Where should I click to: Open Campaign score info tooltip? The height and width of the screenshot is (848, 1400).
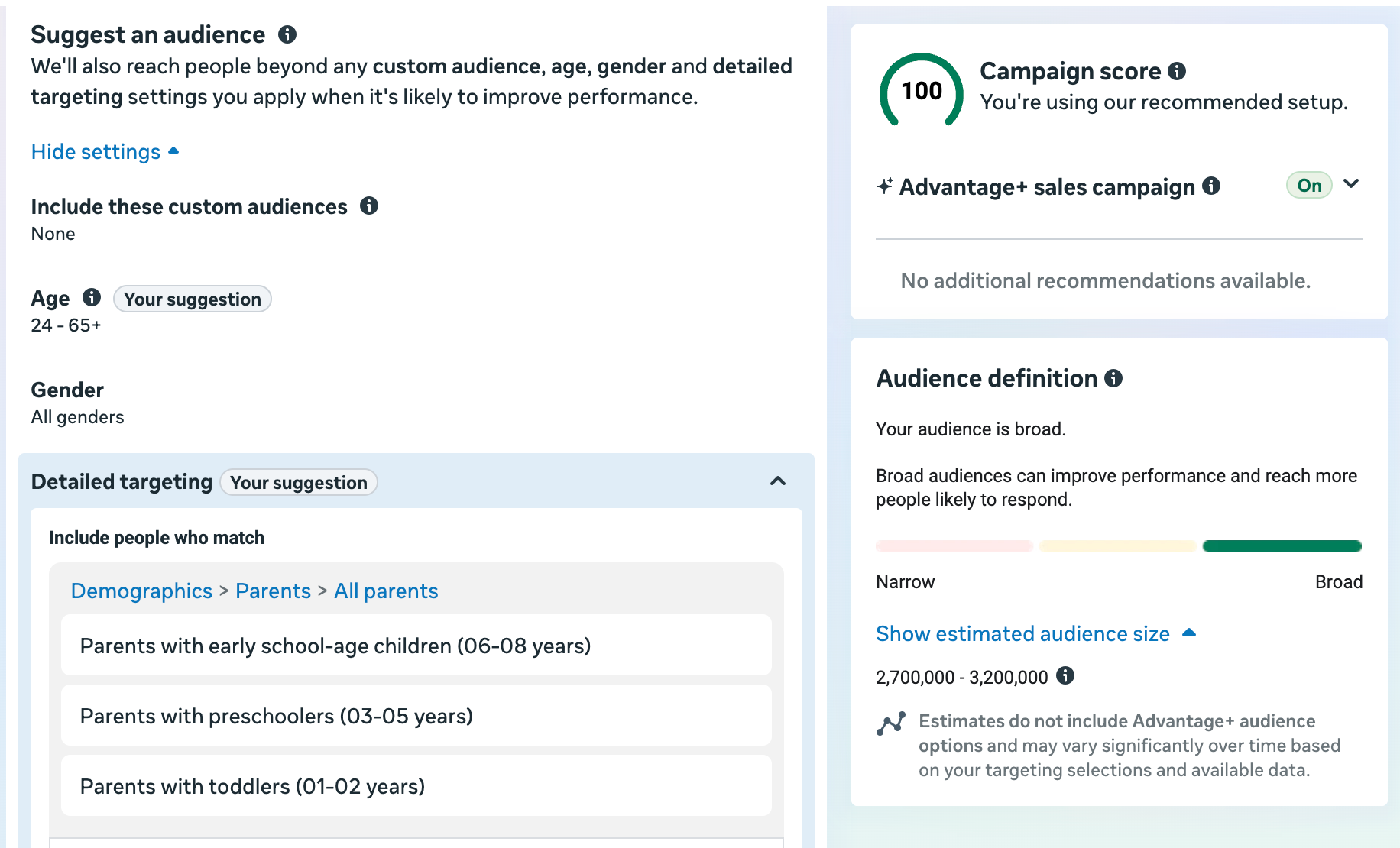point(1177,71)
